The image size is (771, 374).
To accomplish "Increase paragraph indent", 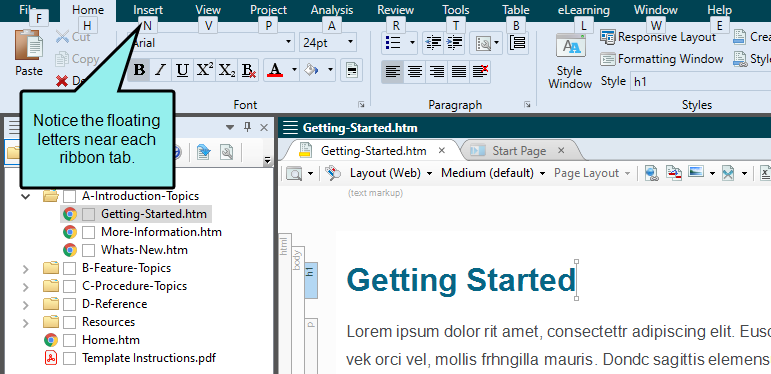I will 455,43.
